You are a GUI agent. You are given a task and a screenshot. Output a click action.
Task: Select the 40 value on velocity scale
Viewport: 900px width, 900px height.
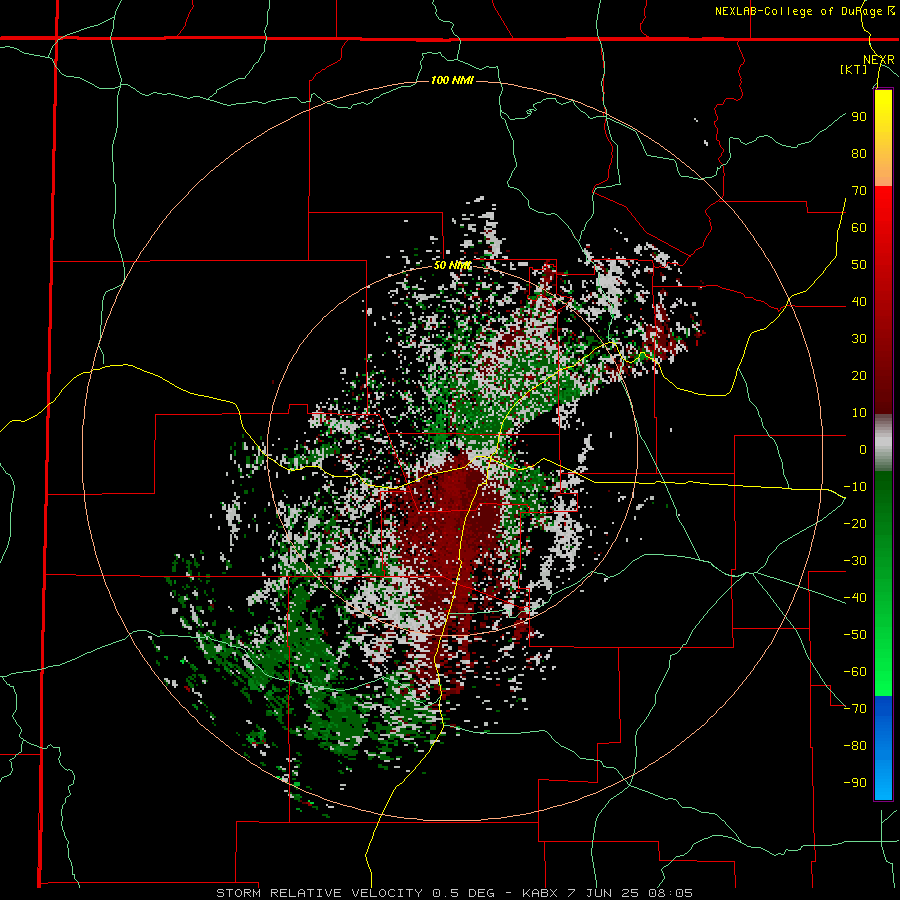[859, 302]
